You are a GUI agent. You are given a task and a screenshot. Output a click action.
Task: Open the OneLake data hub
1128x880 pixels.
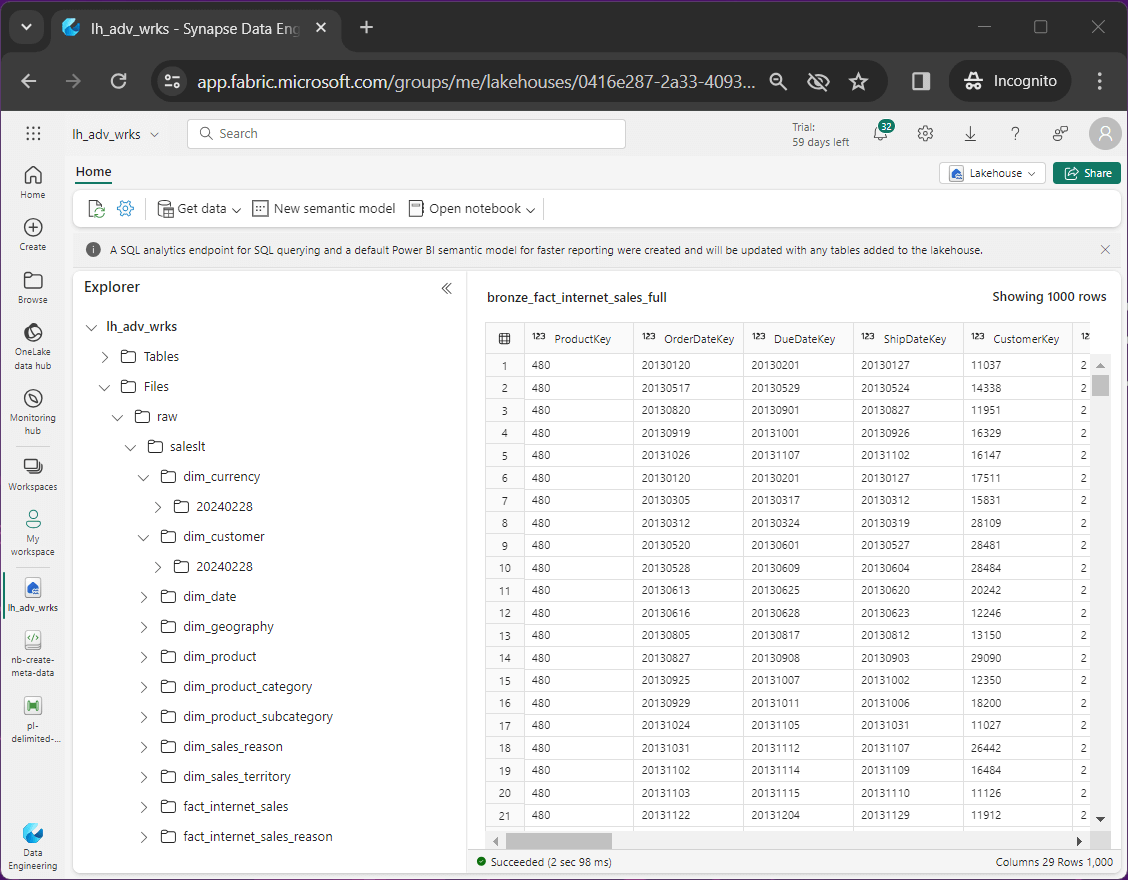point(32,345)
